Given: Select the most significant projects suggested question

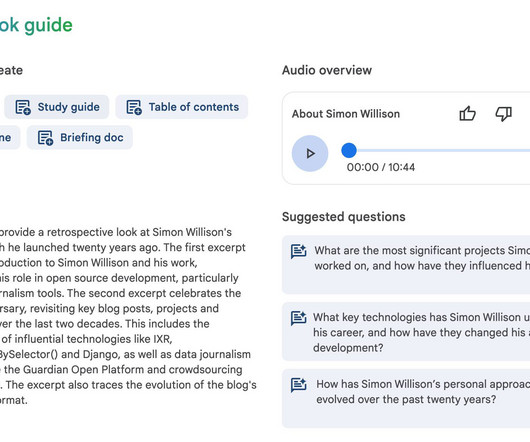Looking at the screenshot, I should (406, 265).
